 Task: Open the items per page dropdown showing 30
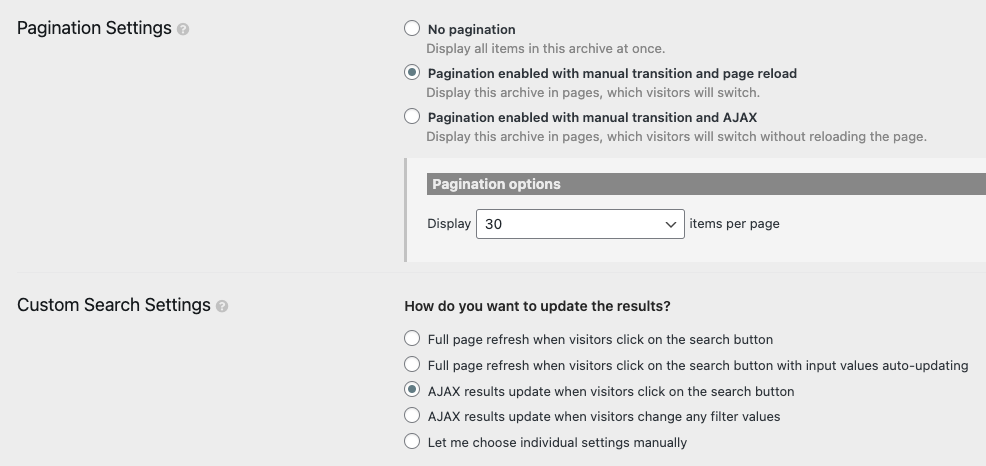pos(580,224)
